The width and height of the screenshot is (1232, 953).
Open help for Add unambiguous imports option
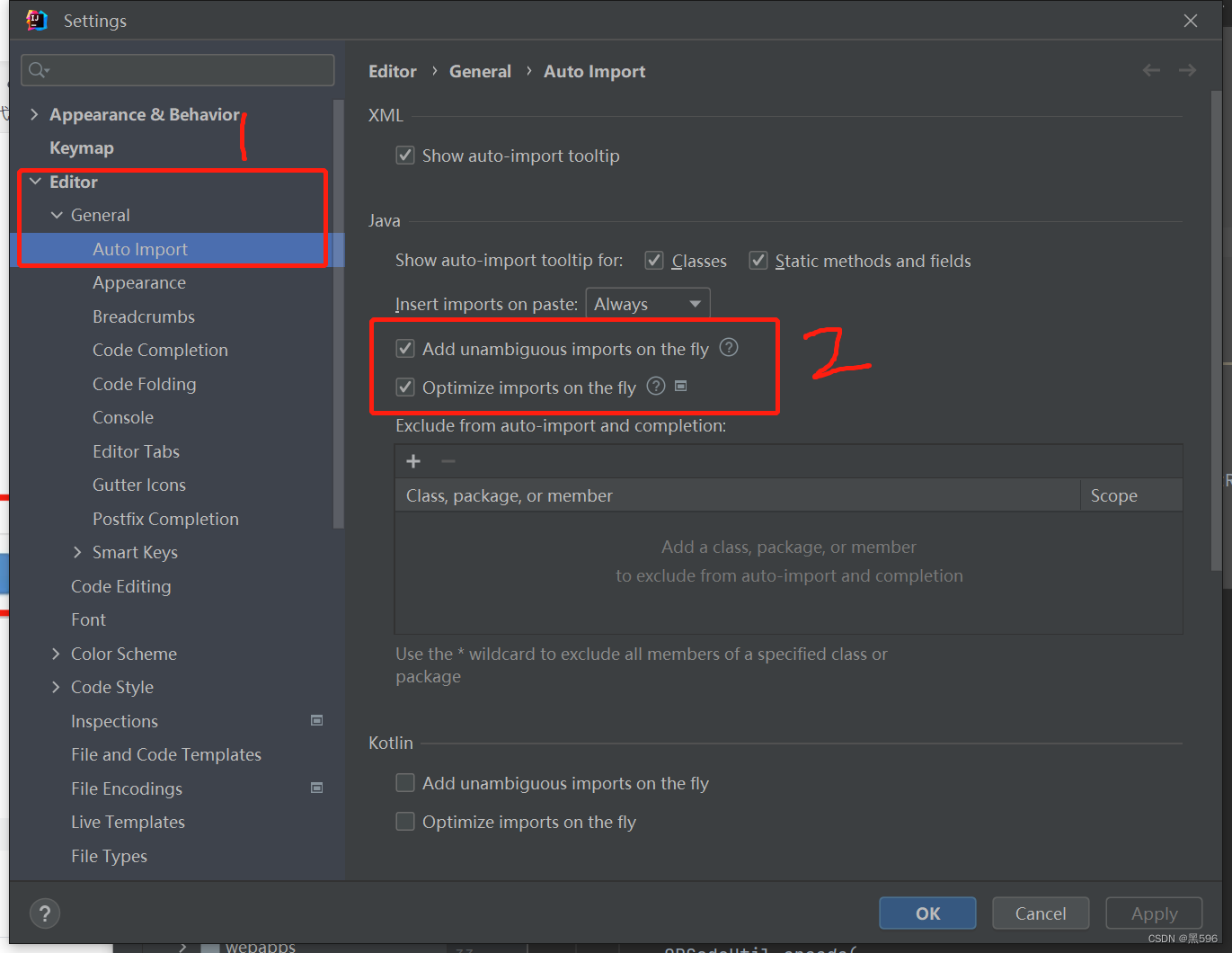[728, 347]
